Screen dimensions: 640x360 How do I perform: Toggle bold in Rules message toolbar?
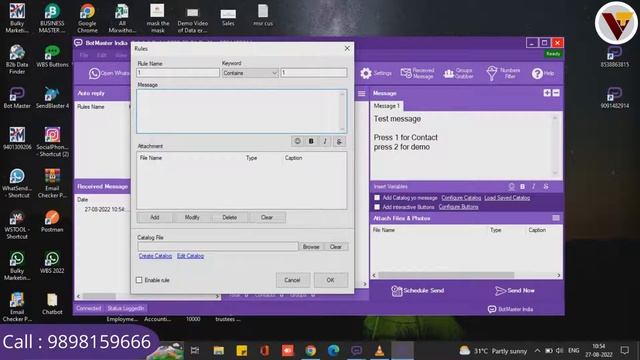(311, 141)
